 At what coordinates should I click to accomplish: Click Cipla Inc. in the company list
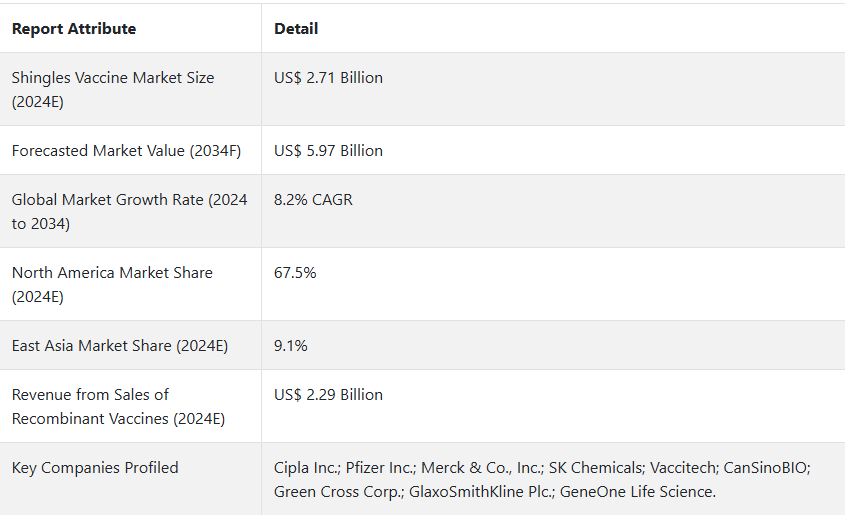pyautogui.click(x=306, y=468)
